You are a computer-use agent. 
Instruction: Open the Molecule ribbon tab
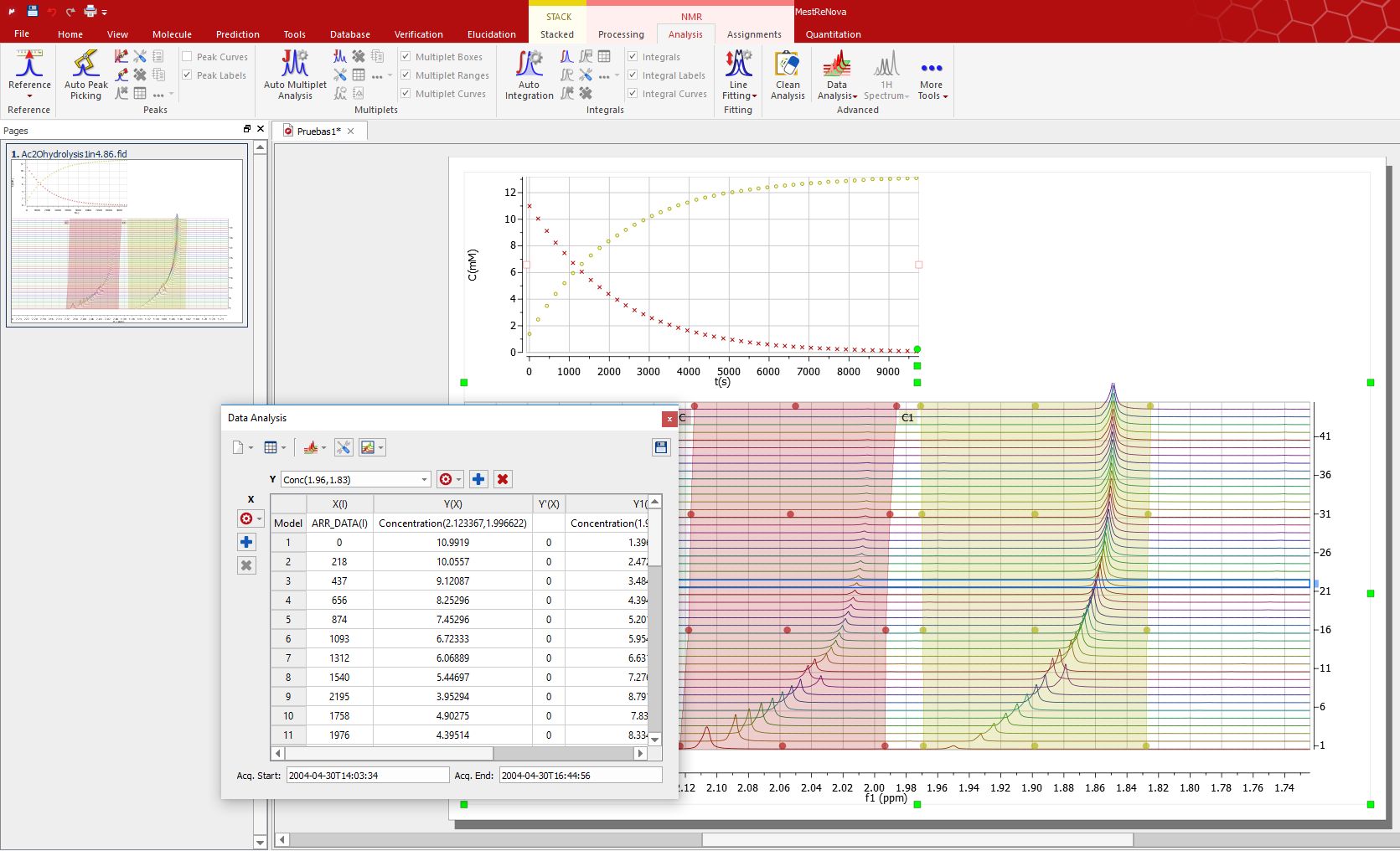(x=172, y=34)
